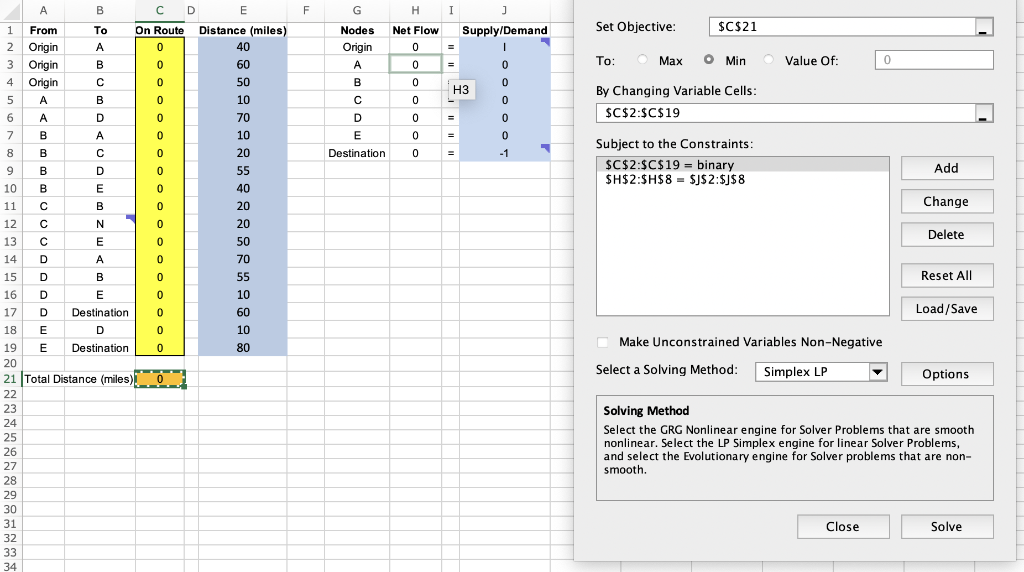Viewport: 1024px width, 572px height.
Task: Delete the selected constraint
Action: (x=947, y=234)
